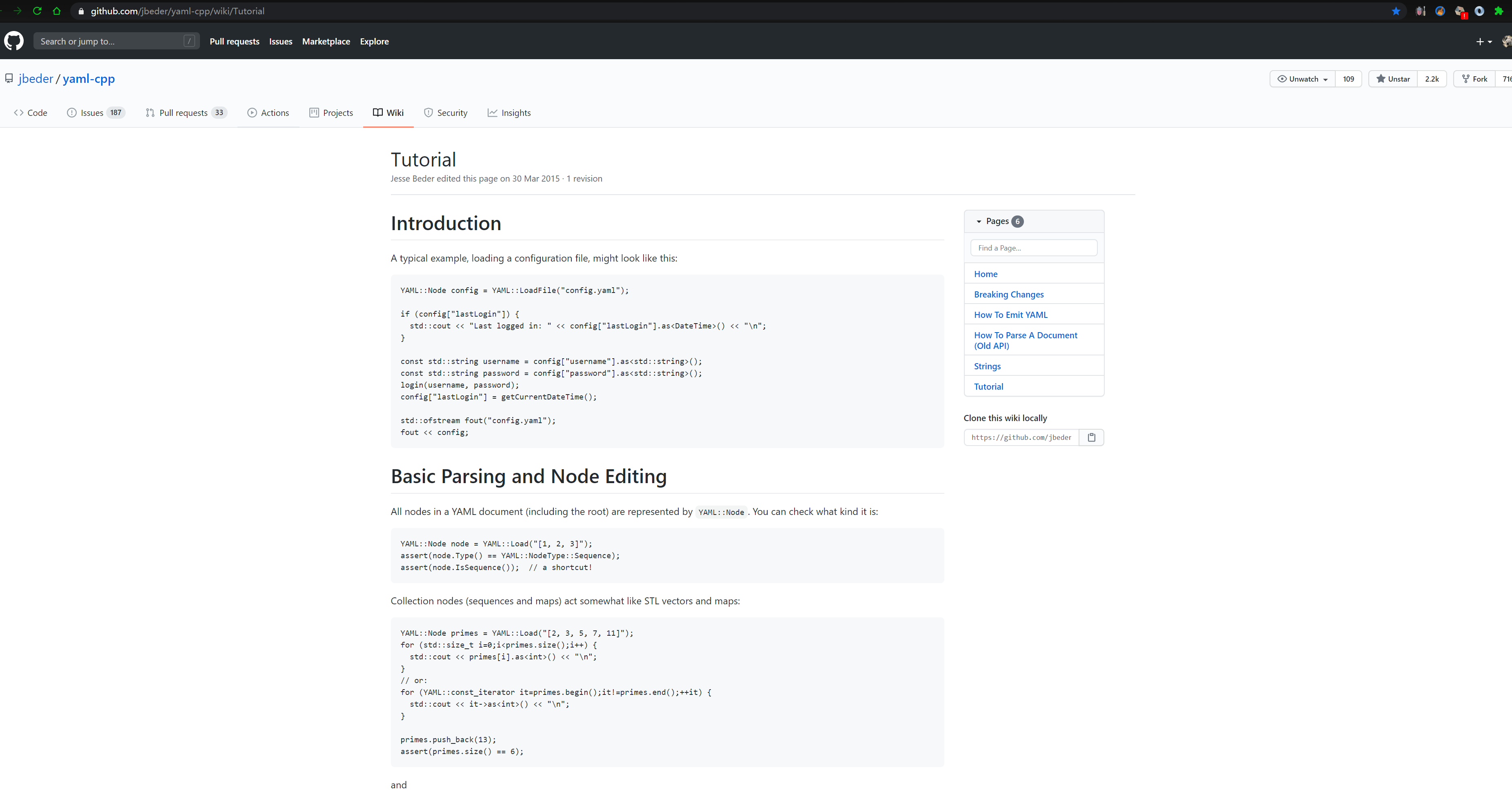Click the Find a Page search field
Image resolution: width=1512 pixels, height=792 pixels.
1033,248
